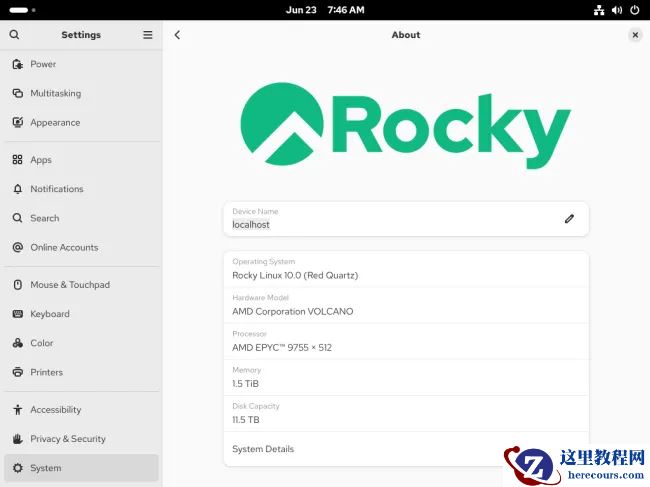
Task: Click the Online Accounts at-sign icon
Action: [17, 247]
